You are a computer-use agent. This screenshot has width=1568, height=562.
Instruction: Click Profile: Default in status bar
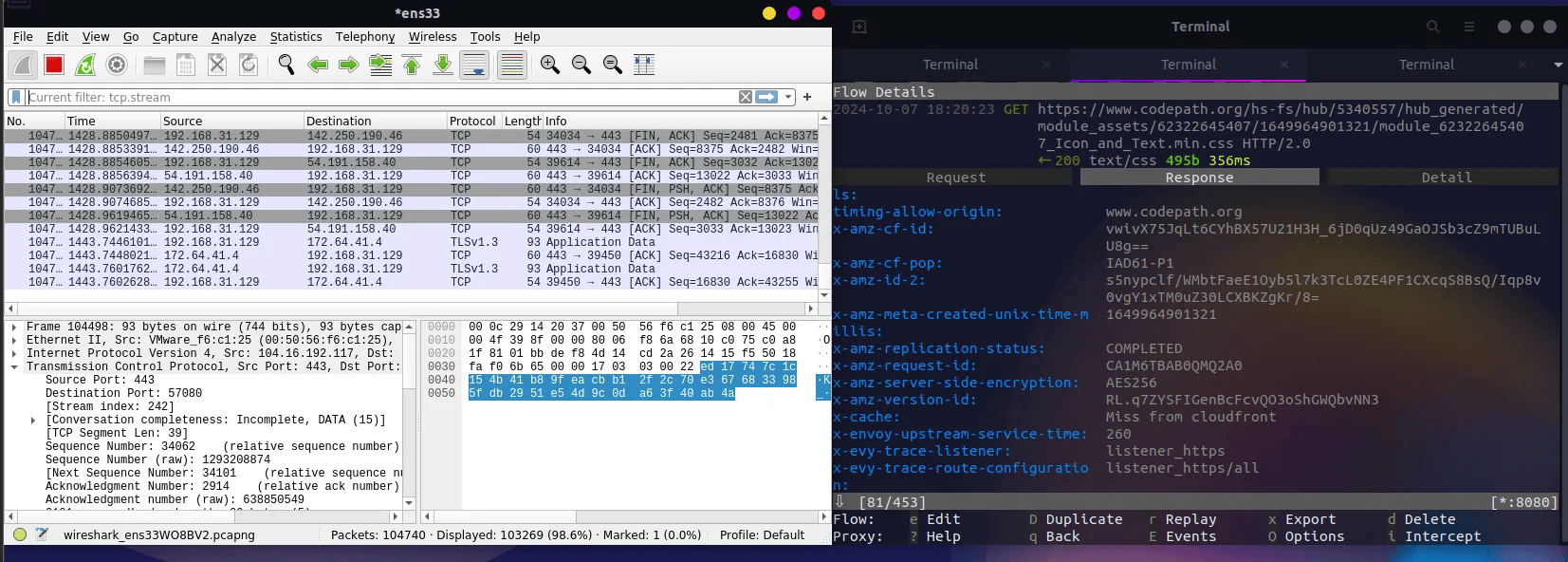click(762, 535)
